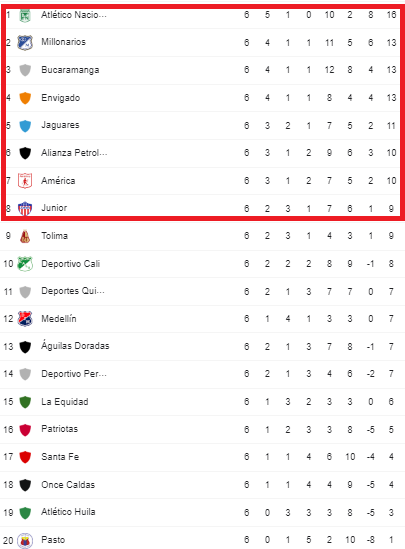
Task: Click the Atlético Huila team name
Action: click(x=68, y=512)
